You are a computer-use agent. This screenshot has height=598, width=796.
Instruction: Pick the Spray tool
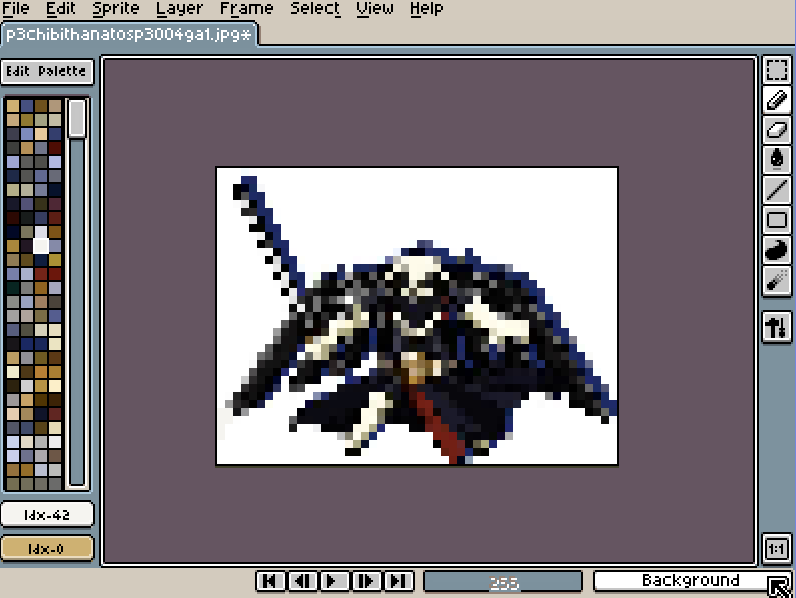[x=777, y=280]
